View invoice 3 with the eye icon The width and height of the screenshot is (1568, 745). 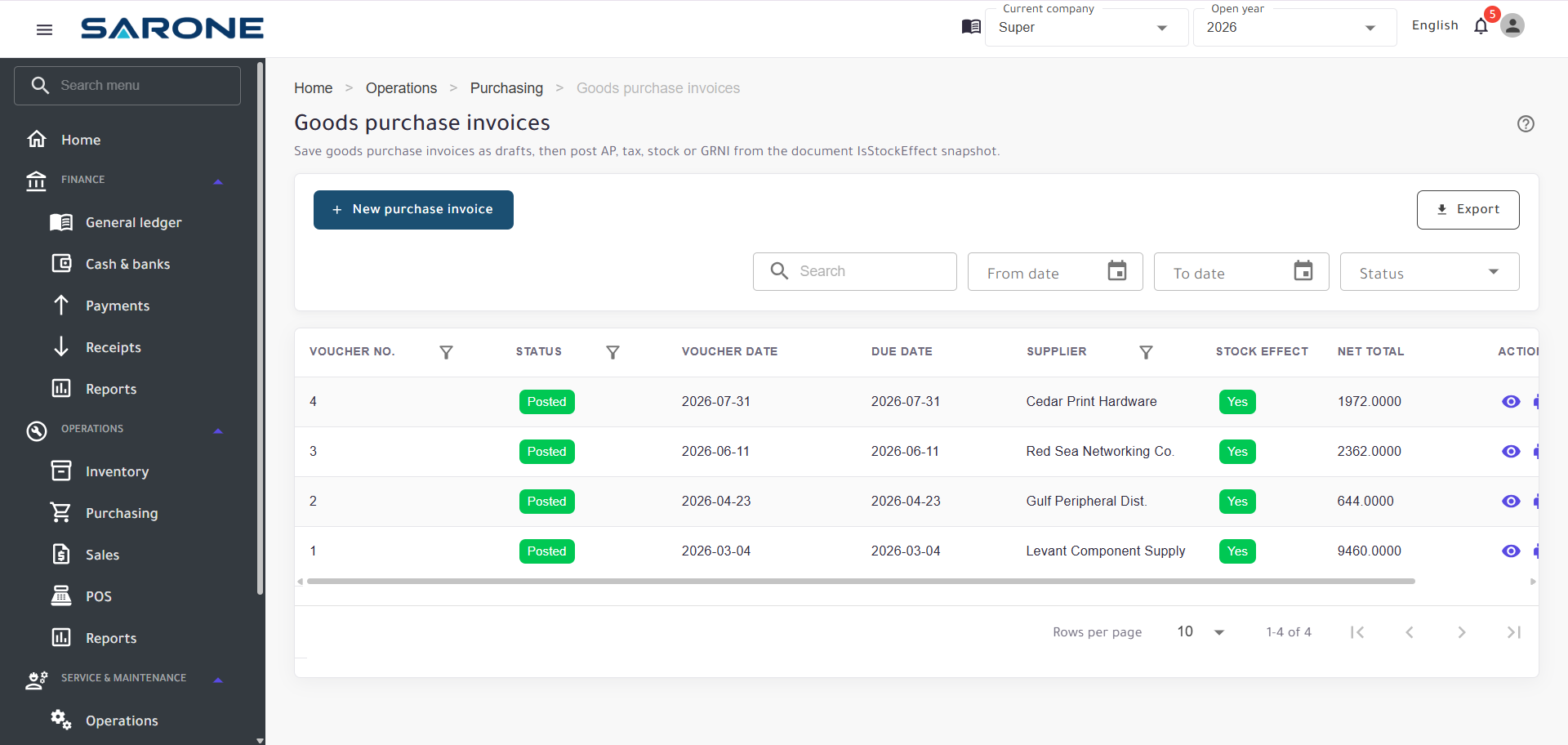click(x=1511, y=452)
